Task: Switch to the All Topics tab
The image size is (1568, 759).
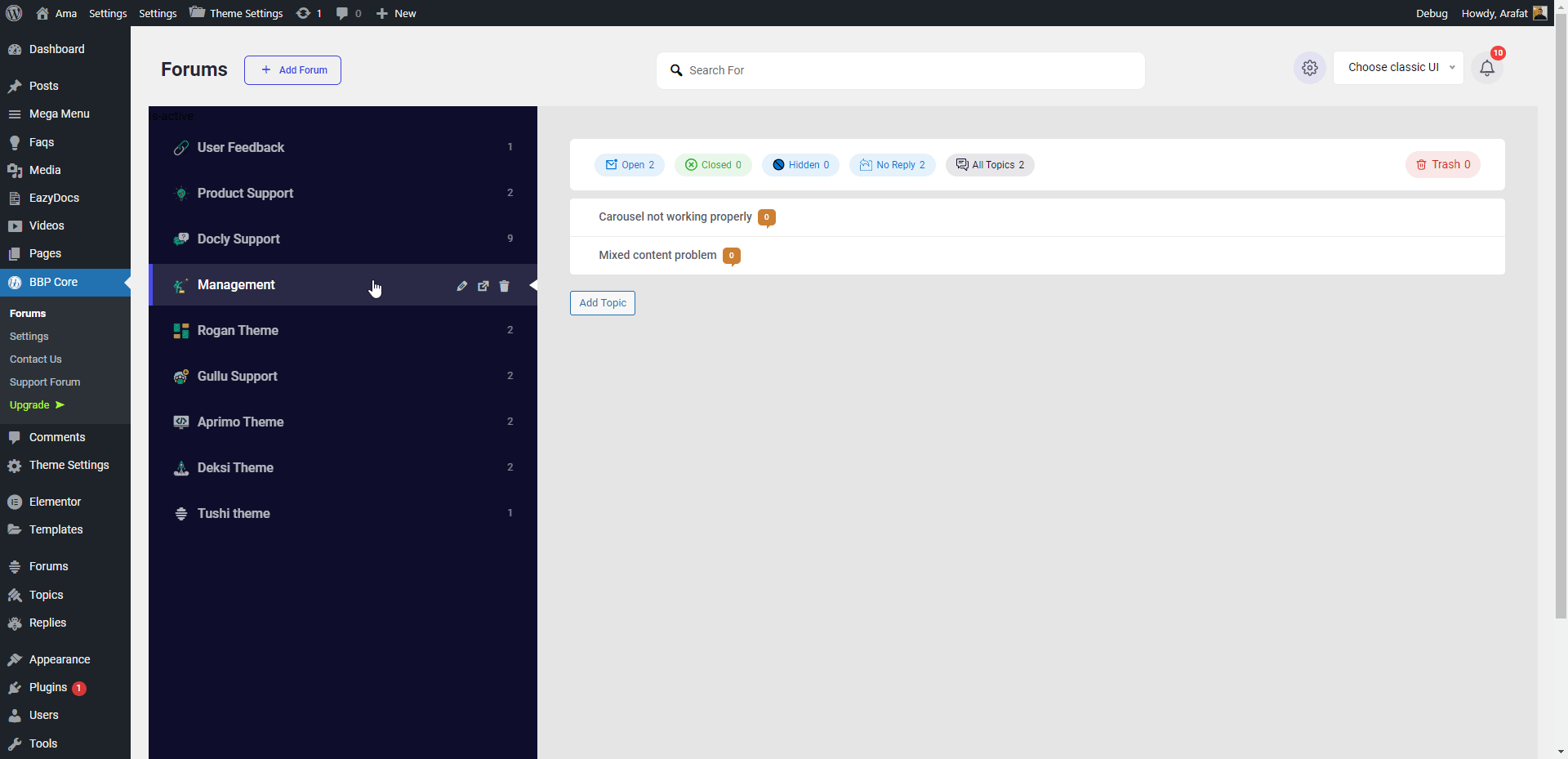Action: [x=990, y=164]
